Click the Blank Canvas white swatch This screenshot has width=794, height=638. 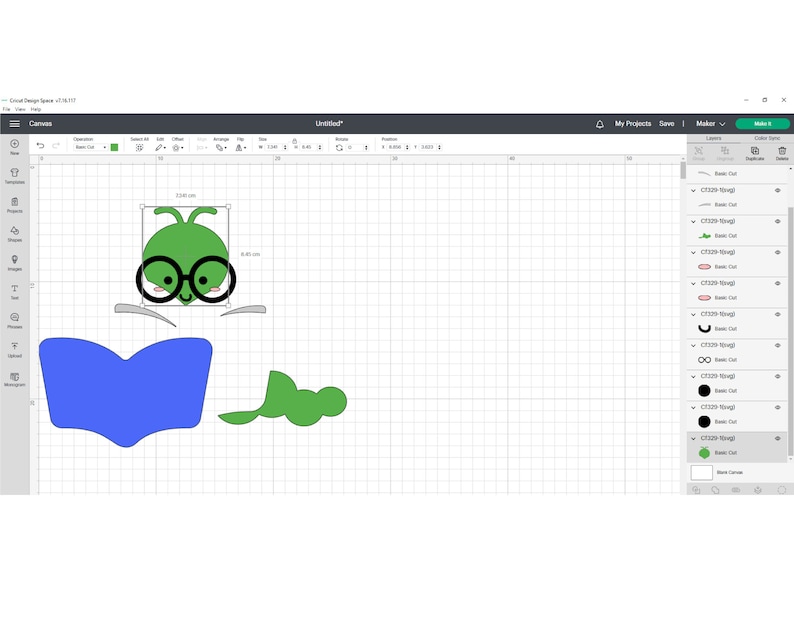(701, 472)
